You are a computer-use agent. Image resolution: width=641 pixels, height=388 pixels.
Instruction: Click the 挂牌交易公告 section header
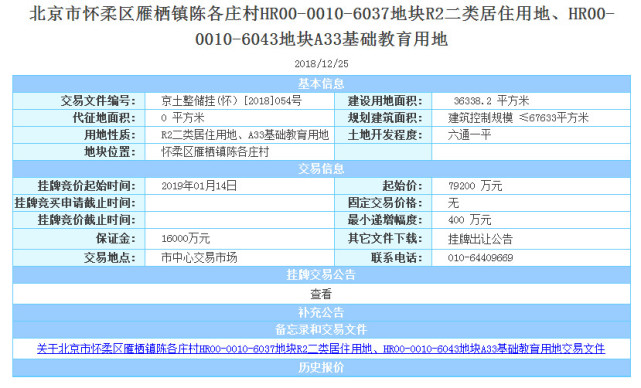[321, 275]
